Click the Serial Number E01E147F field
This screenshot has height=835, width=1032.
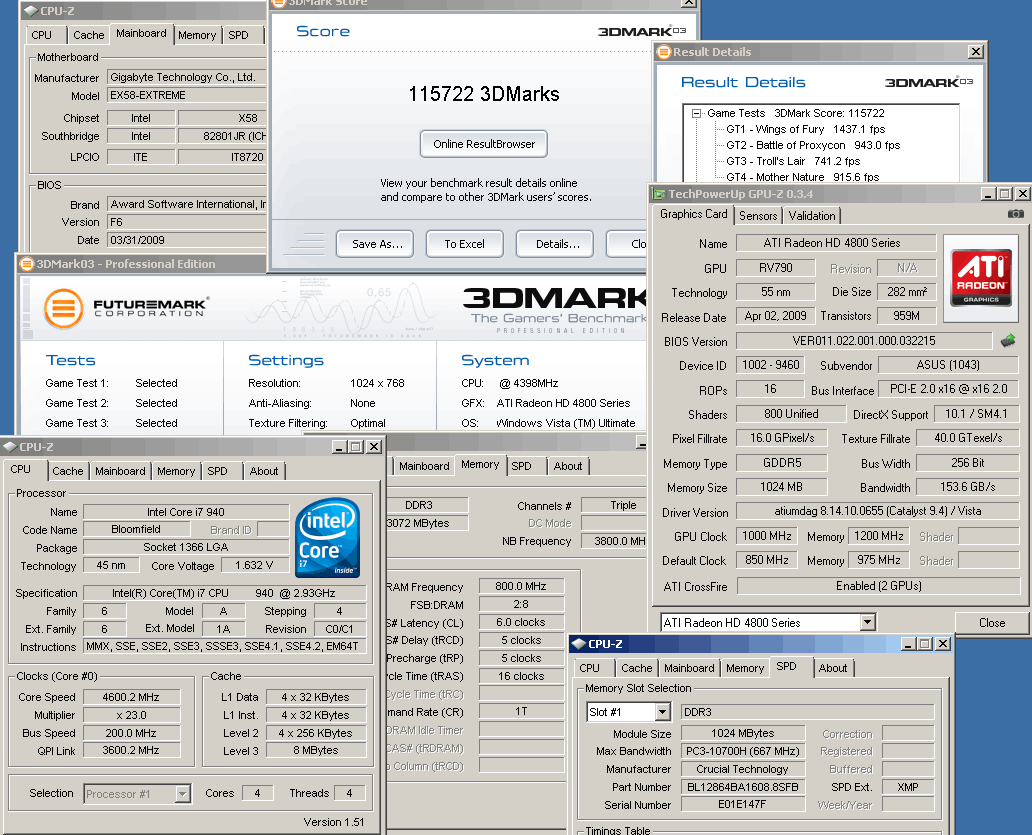point(742,804)
